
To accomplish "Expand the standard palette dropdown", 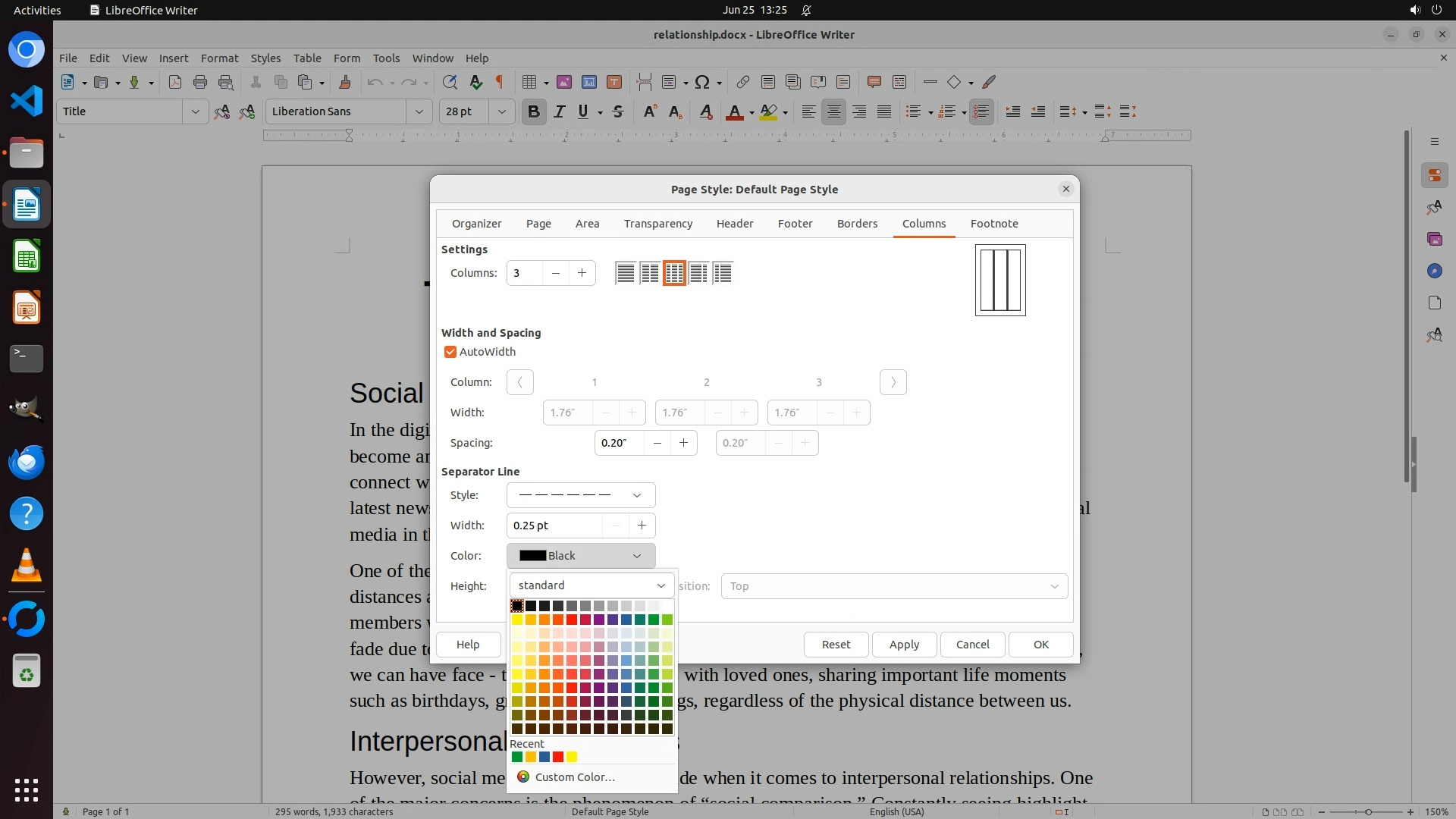I will 591,585.
